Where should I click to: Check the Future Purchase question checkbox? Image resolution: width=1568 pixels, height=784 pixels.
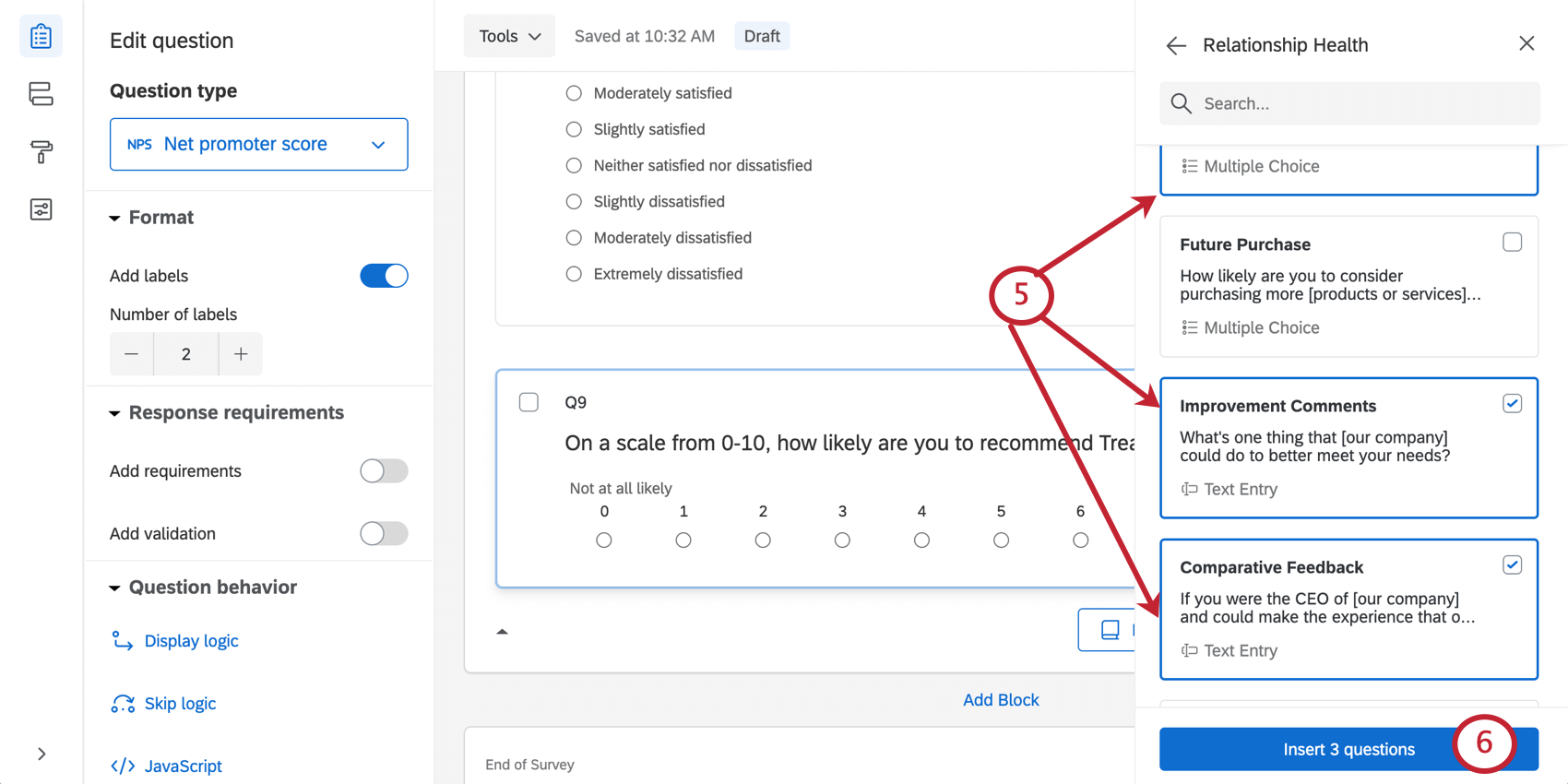click(1512, 243)
